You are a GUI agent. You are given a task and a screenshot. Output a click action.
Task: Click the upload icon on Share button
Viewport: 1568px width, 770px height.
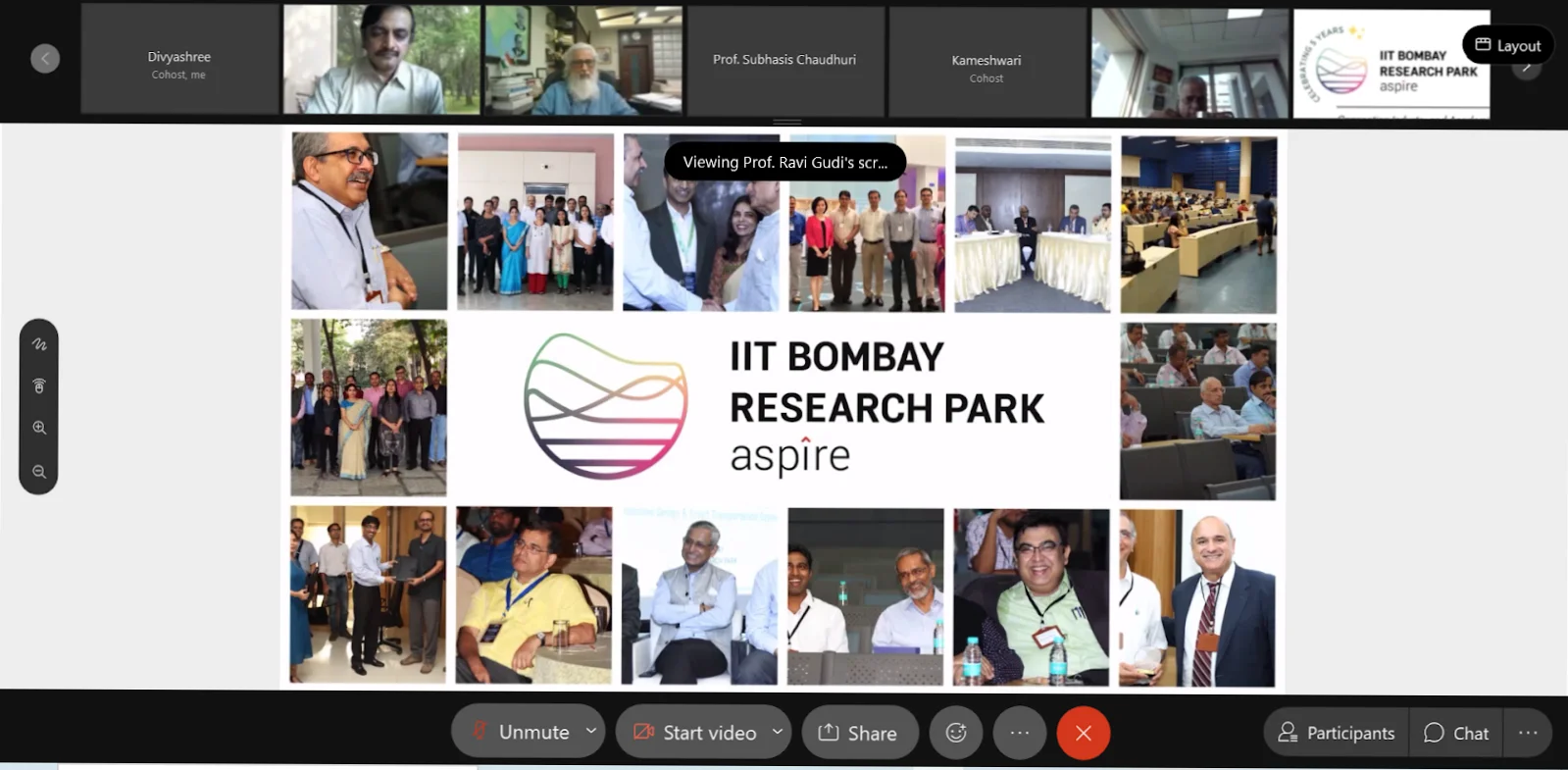(x=829, y=732)
